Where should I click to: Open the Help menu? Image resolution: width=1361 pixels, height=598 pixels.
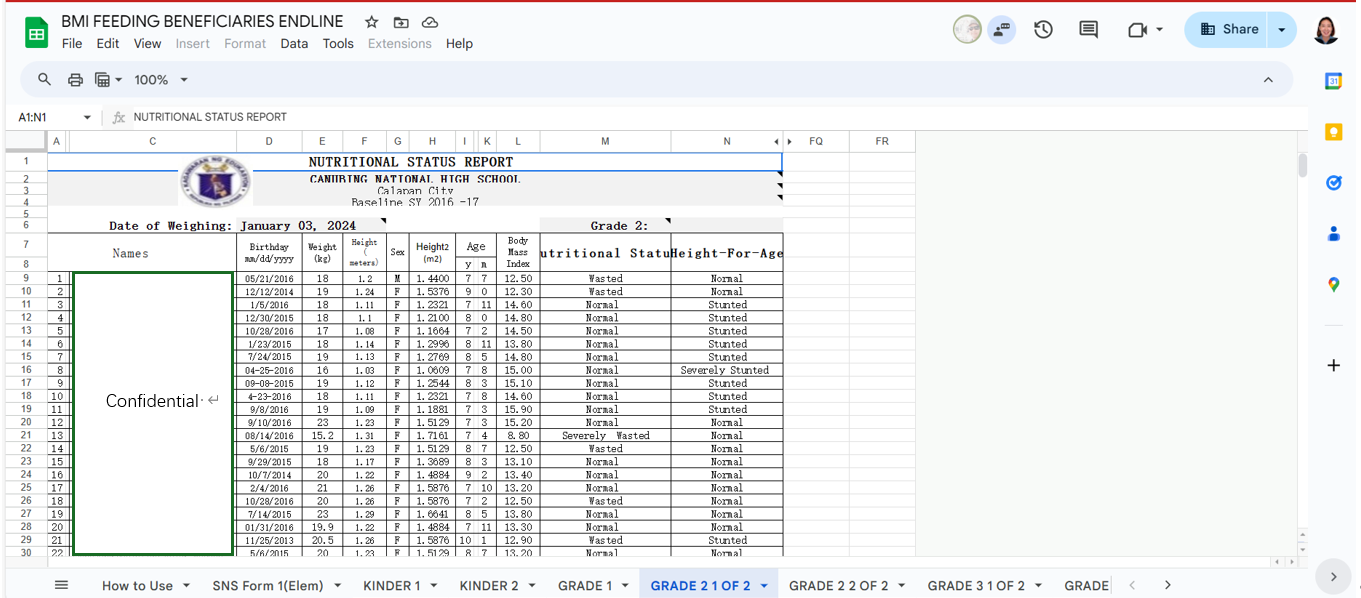coord(459,44)
